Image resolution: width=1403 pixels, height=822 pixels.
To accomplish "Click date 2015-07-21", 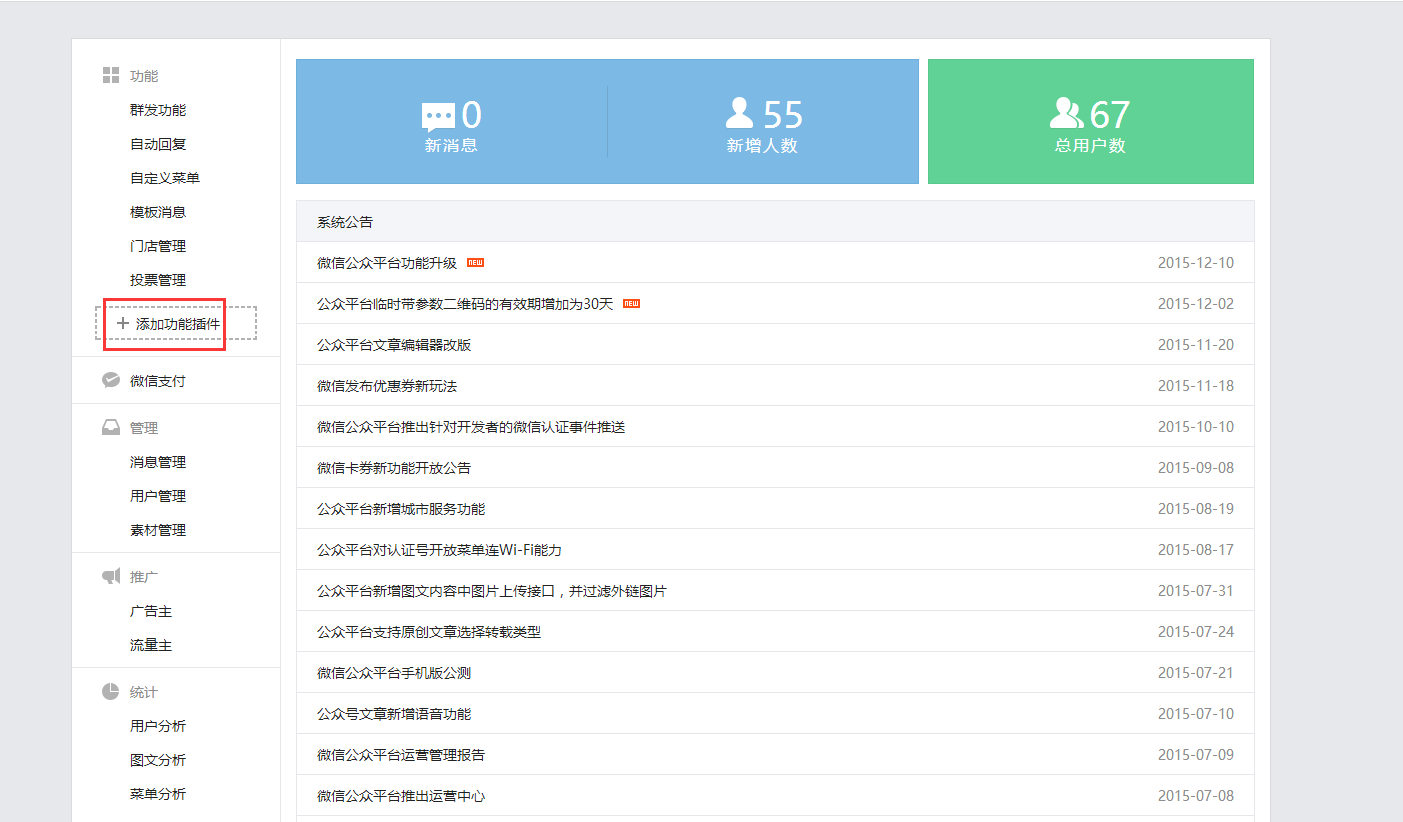I will point(1196,673).
